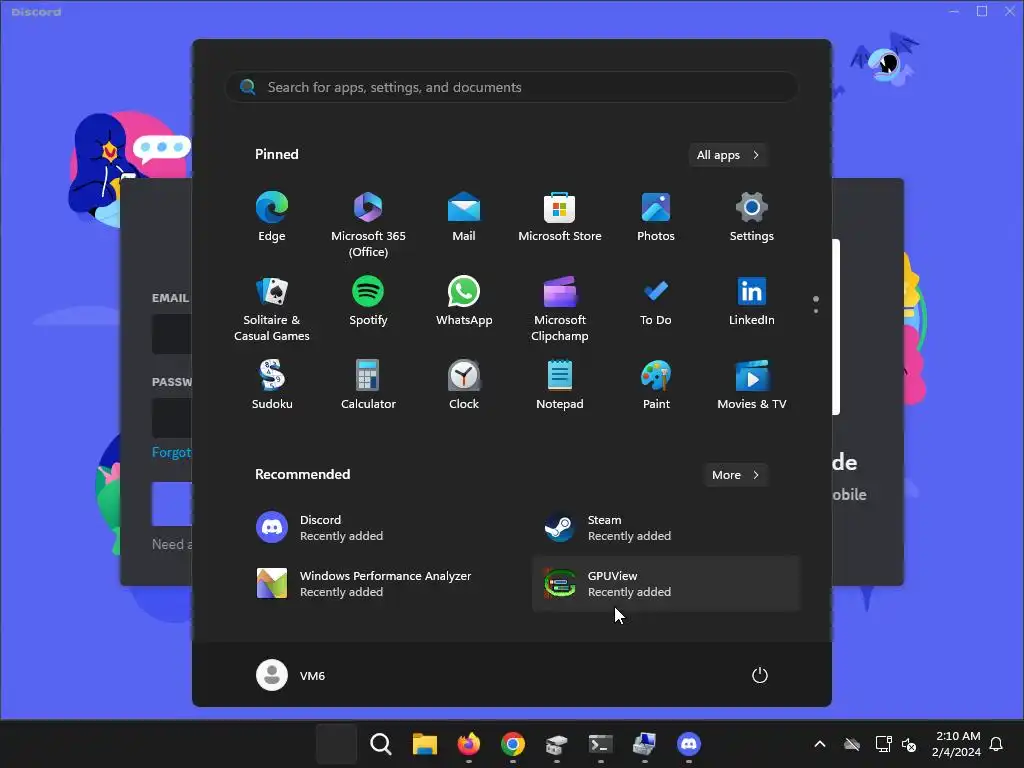Launch Notepad from pinned apps
This screenshot has height=768, width=1024.
click(560, 385)
